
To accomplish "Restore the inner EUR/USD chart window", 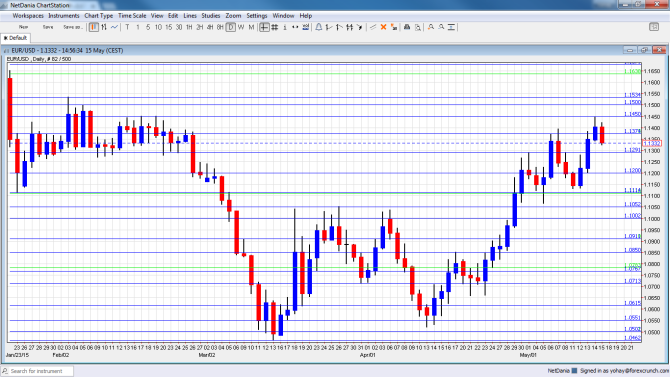I will pyautogui.click(x=644, y=50).
